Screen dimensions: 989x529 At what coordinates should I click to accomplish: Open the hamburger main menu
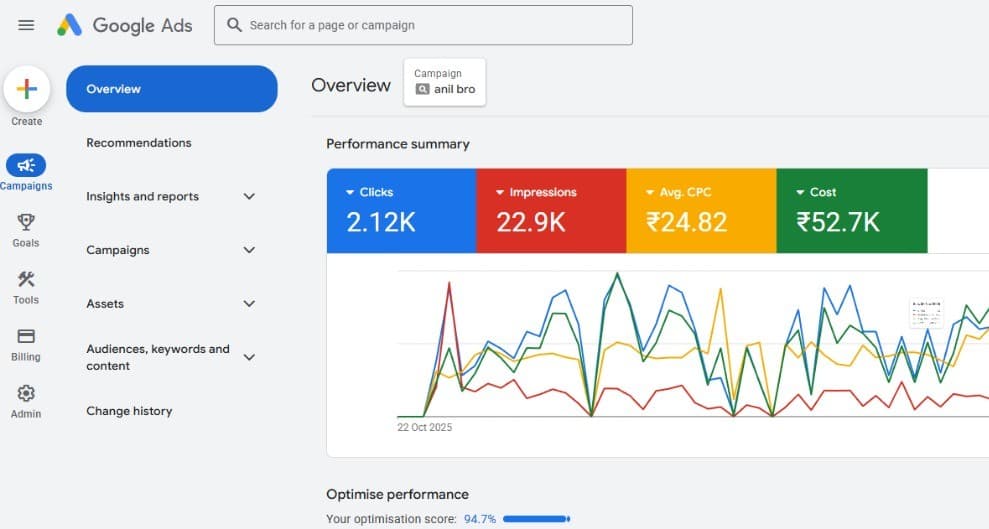click(x=26, y=25)
